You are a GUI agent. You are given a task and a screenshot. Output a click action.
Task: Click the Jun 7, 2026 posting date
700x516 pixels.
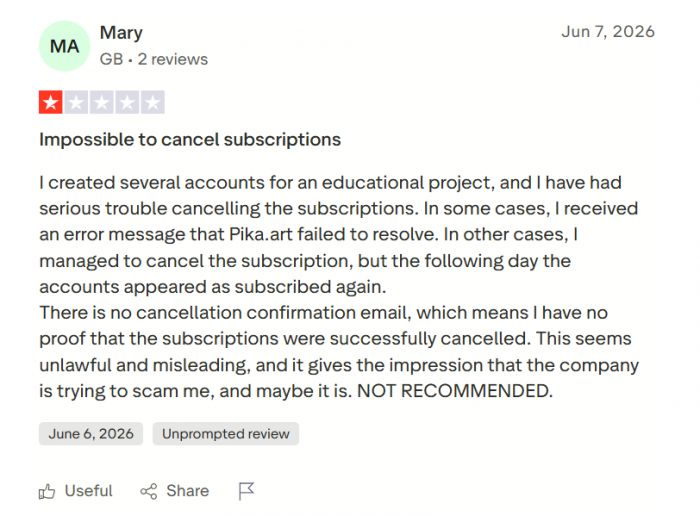click(x=608, y=32)
